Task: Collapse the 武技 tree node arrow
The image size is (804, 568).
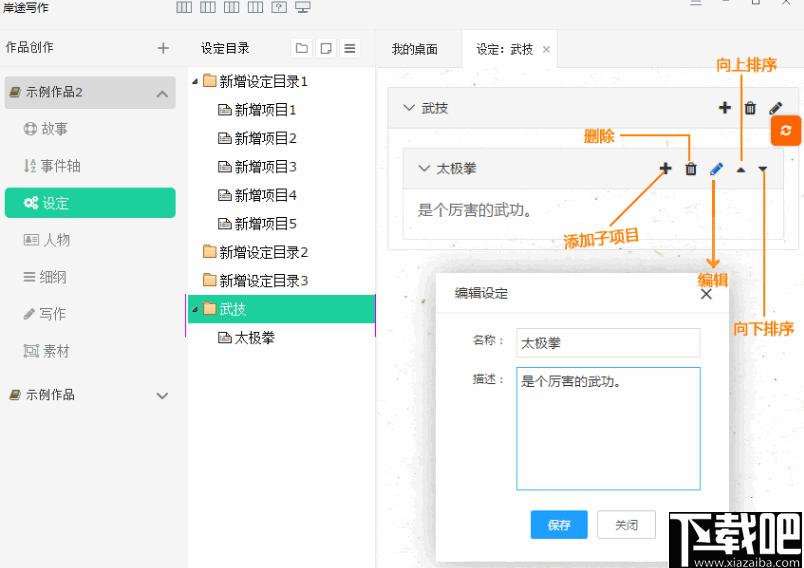Action: (195, 310)
